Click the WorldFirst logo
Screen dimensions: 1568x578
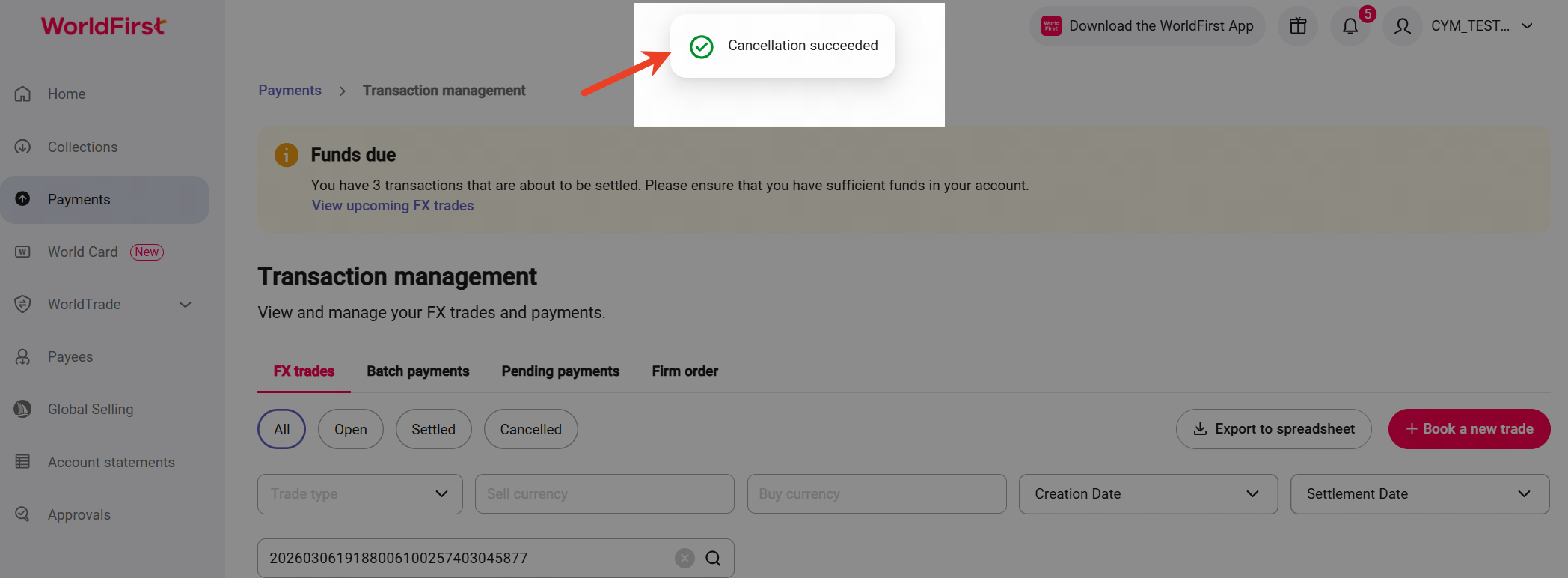[103, 26]
